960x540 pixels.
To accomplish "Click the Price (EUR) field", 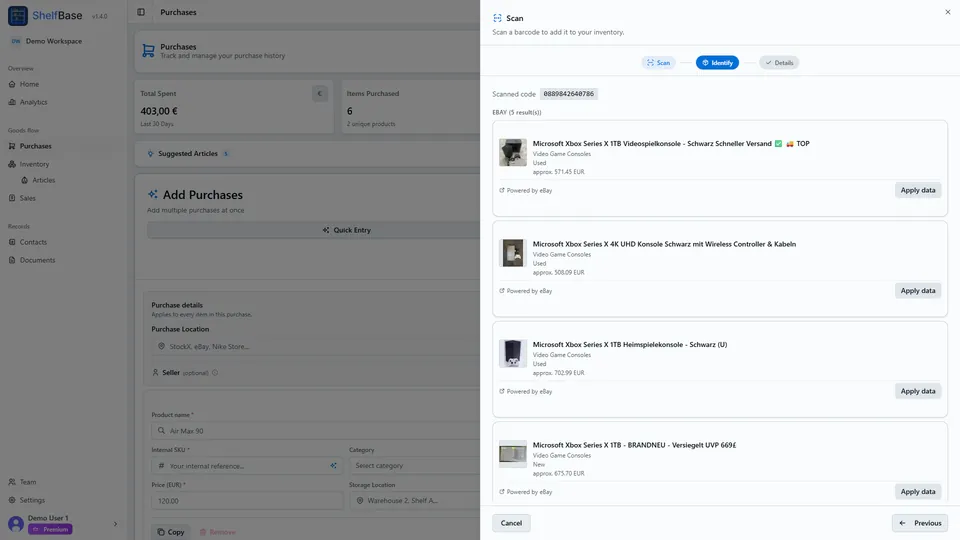I will click(x=247, y=501).
